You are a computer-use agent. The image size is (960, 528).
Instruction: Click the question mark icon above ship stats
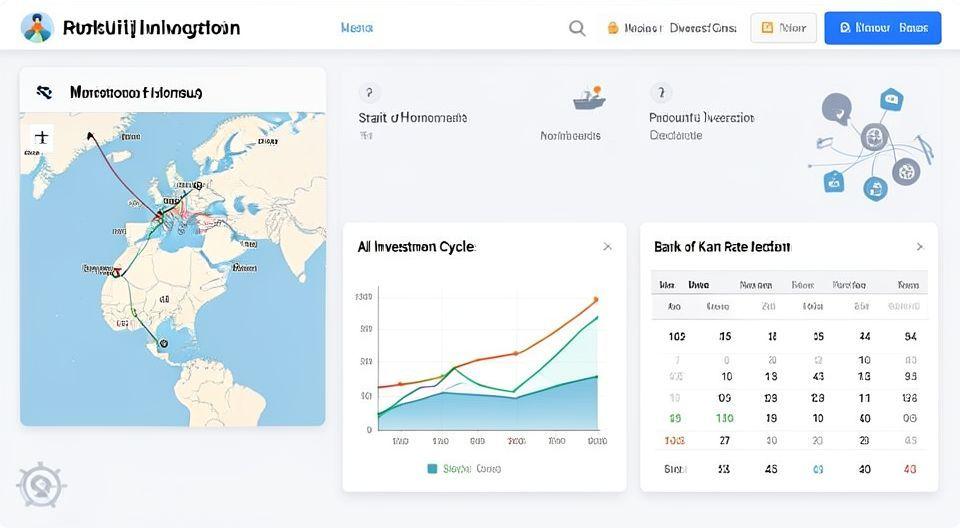370,93
